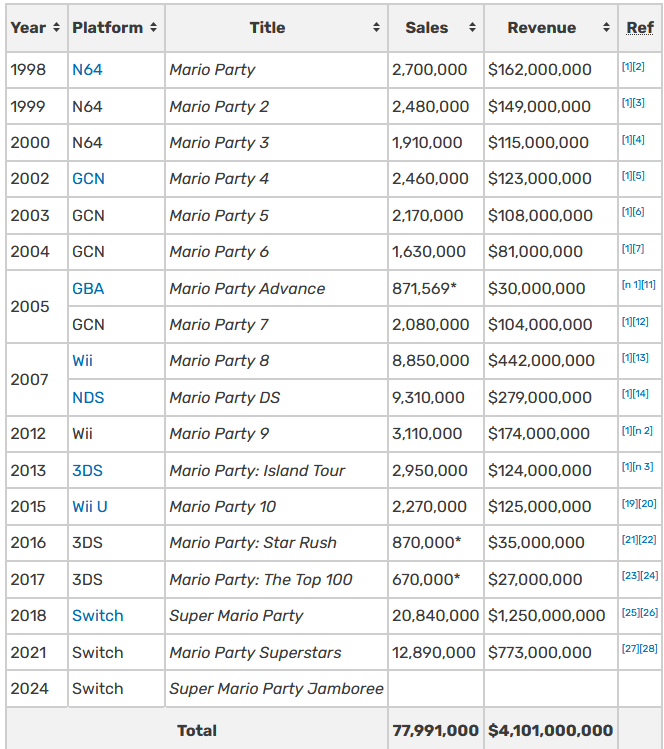This screenshot has height=749, width=664.
Task: Go to the NDS platform page
Action: click(x=88, y=397)
